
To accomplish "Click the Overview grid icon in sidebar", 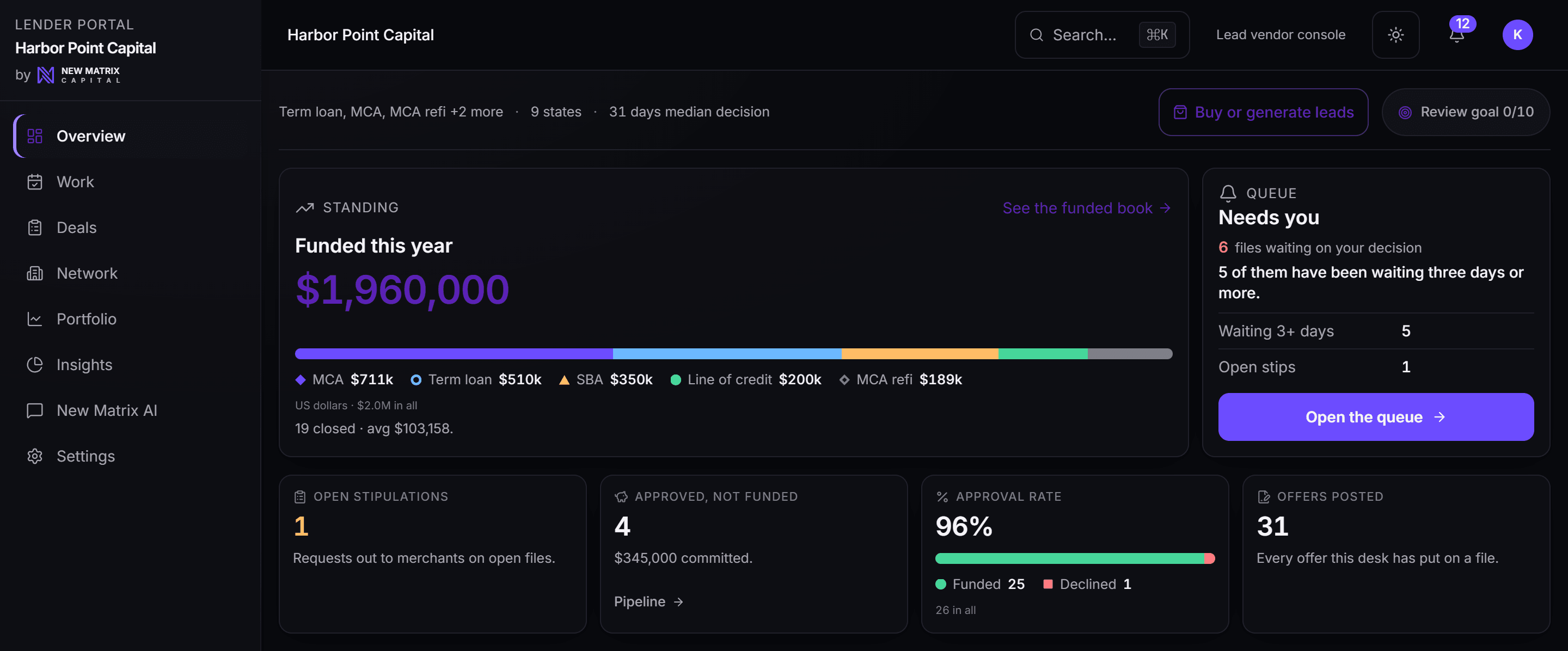I will pos(35,136).
